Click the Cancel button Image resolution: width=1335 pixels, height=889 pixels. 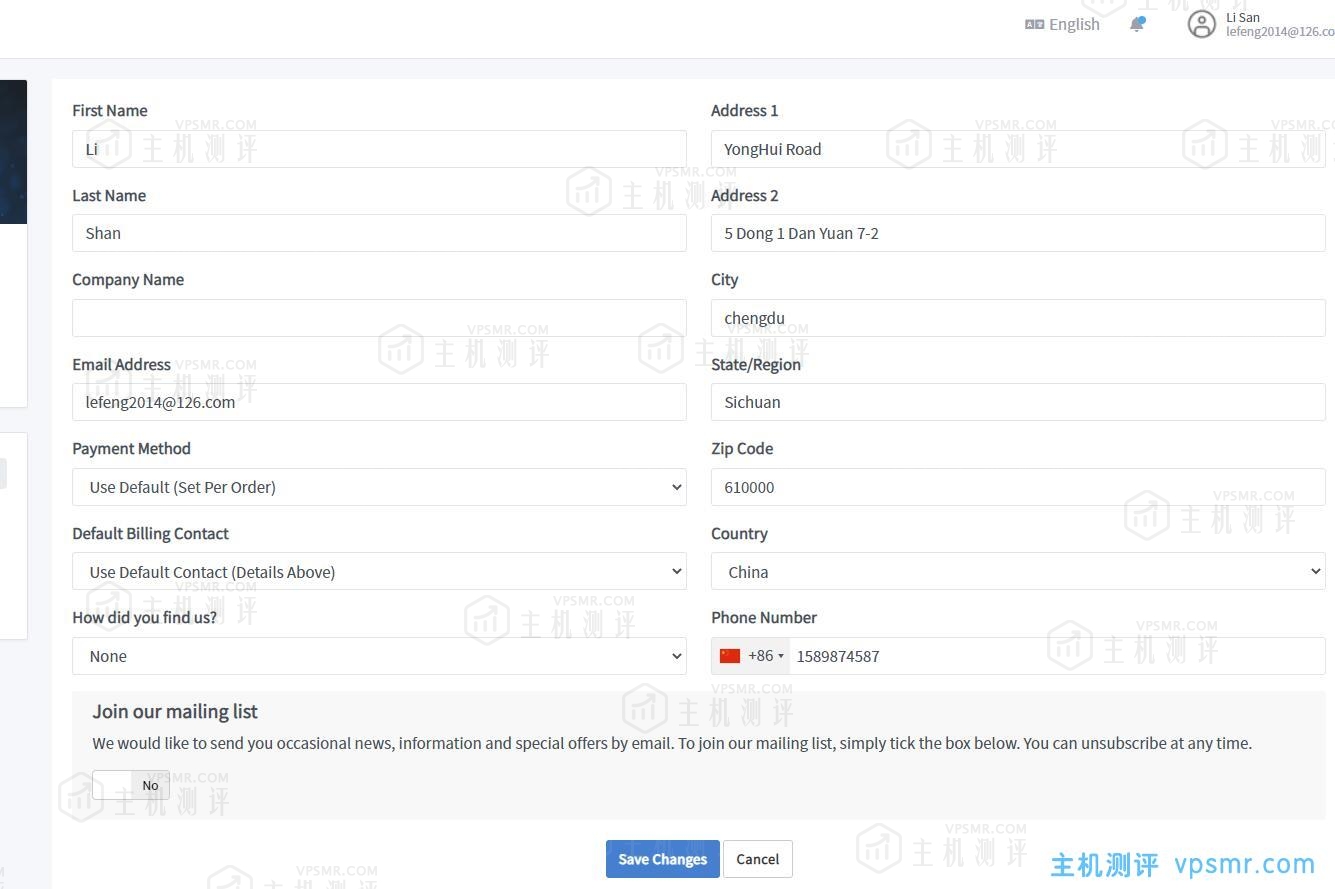[x=758, y=859]
